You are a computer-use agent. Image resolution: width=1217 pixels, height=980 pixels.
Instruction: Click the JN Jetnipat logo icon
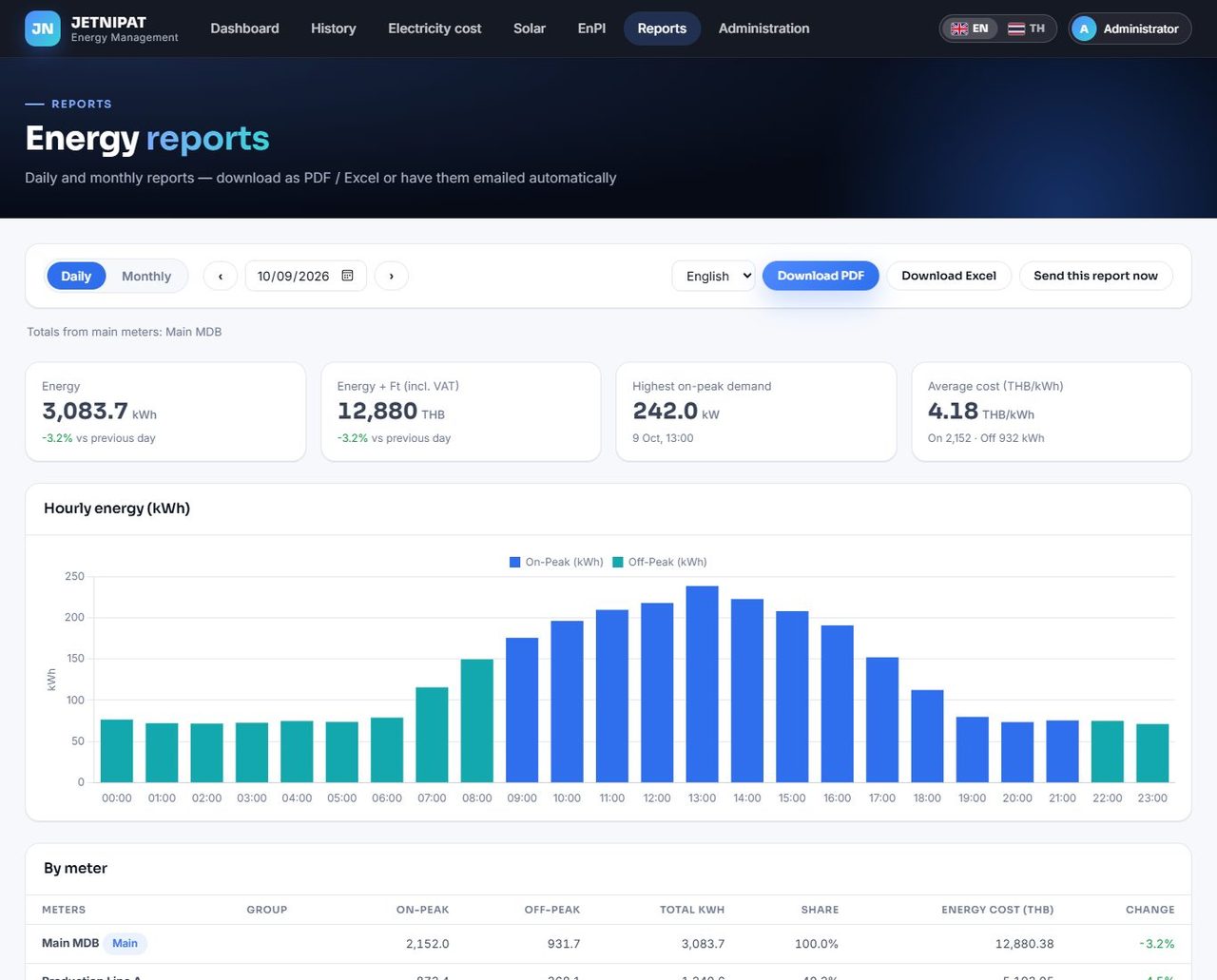point(43,29)
